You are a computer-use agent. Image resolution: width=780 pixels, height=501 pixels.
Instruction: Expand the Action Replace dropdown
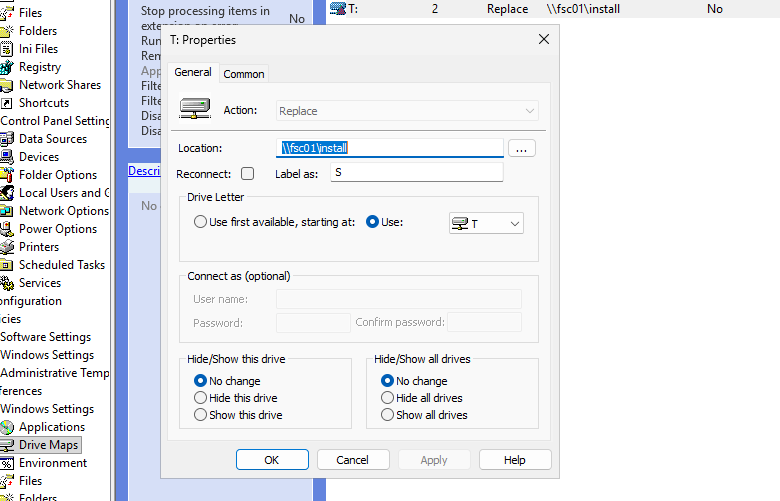(407, 111)
